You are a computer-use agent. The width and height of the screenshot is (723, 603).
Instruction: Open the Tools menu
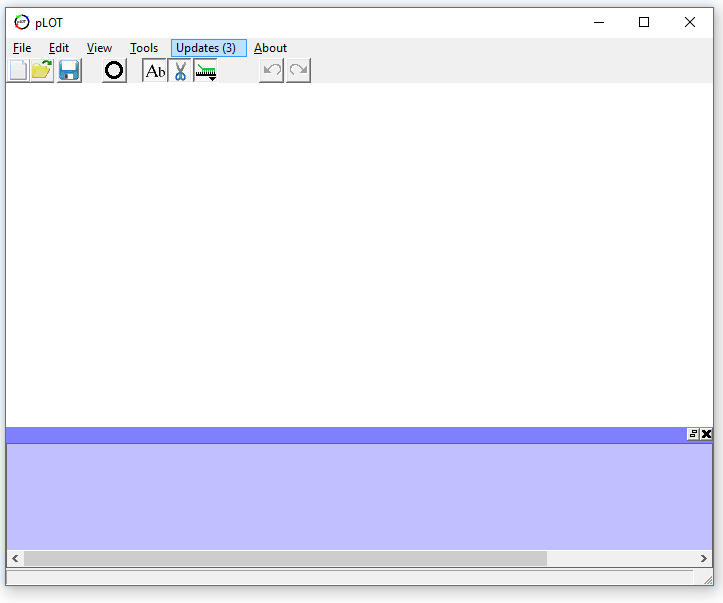(144, 48)
